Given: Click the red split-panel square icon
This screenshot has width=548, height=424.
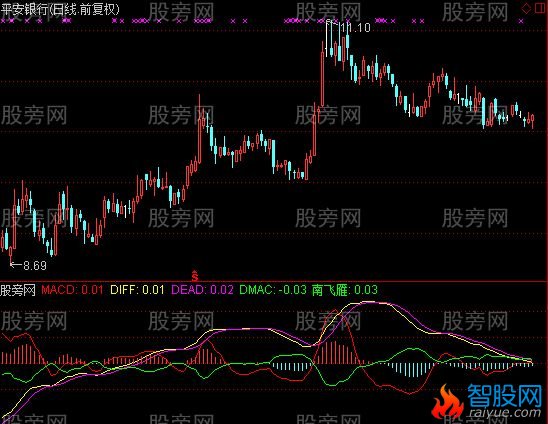Looking at the screenshot, I should point(541,8).
